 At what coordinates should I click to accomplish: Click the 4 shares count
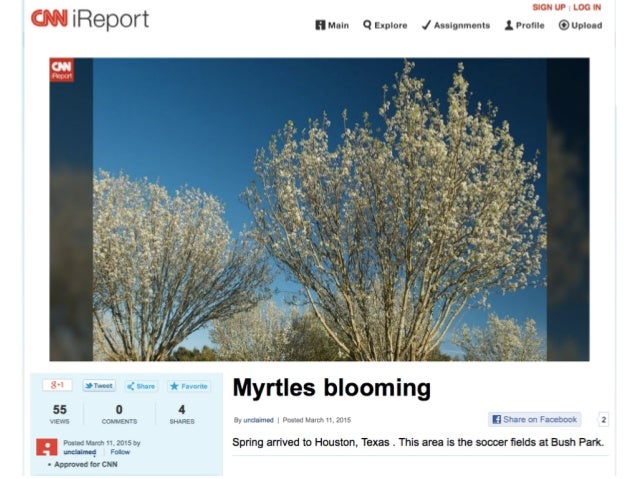[x=182, y=414]
